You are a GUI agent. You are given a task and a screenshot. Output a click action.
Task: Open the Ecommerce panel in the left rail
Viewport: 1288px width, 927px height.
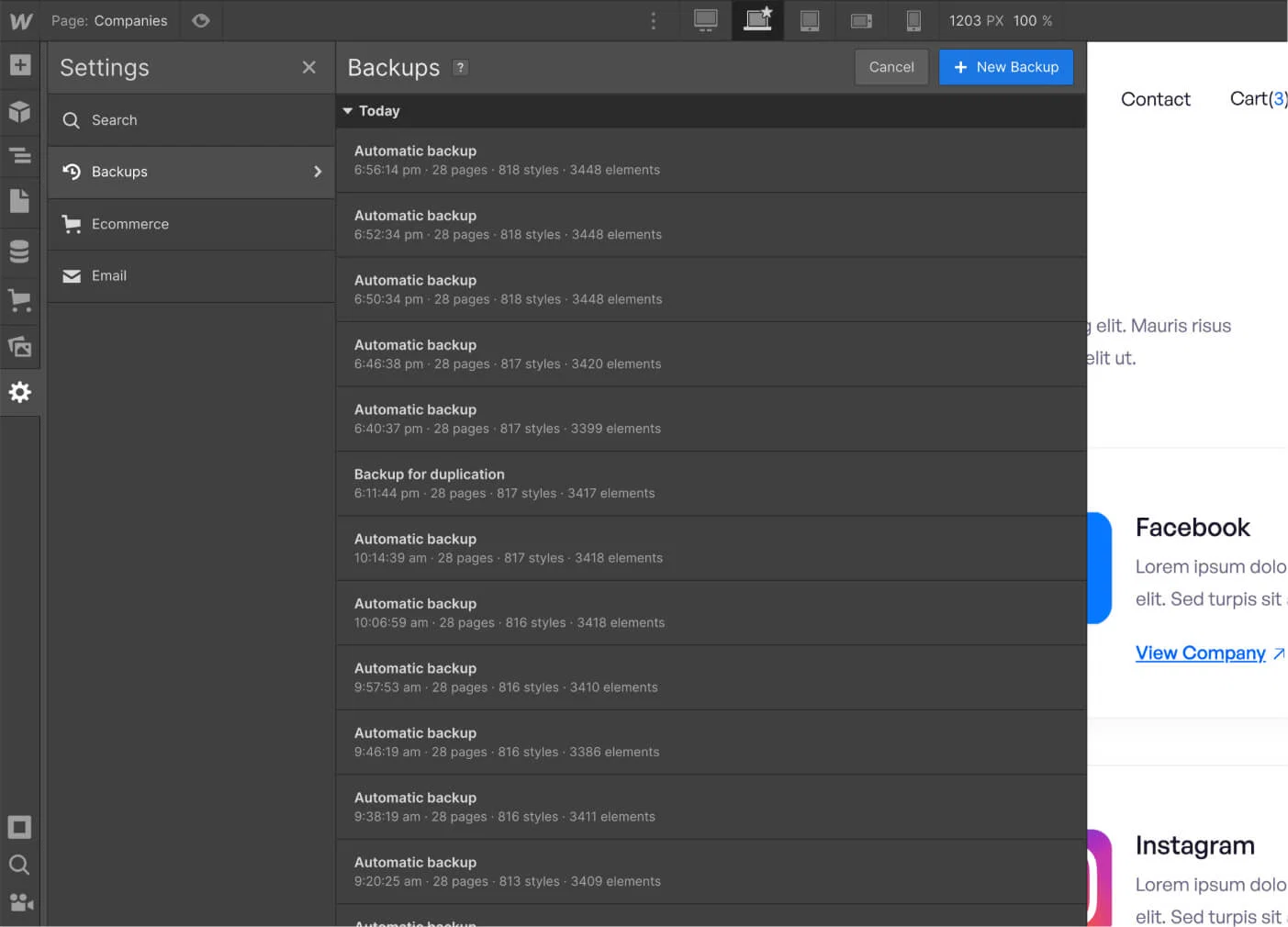(20, 301)
